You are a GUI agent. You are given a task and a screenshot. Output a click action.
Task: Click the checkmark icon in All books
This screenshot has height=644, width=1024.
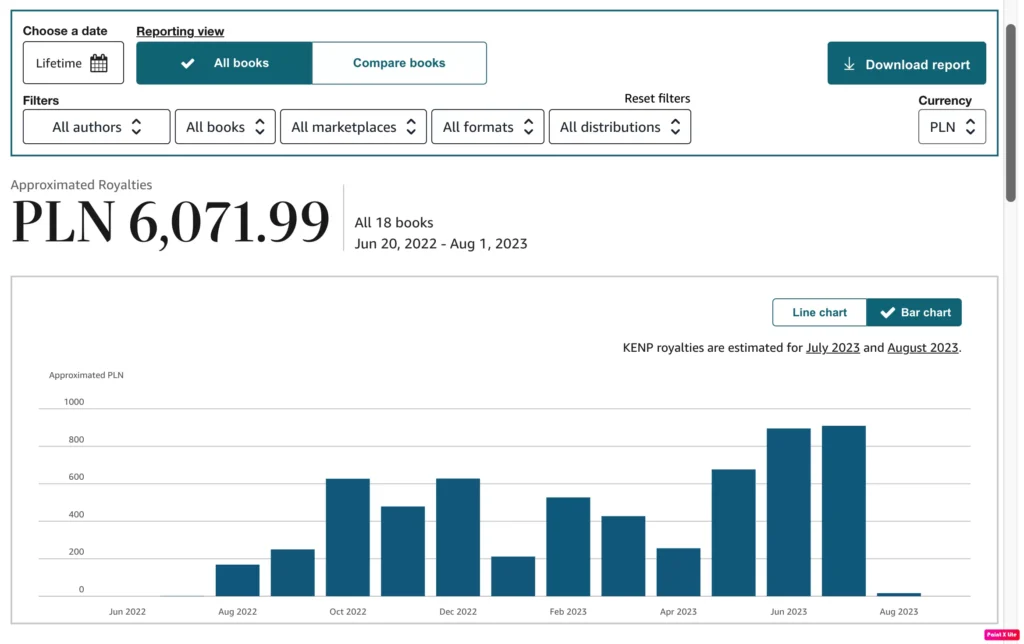[x=187, y=63]
